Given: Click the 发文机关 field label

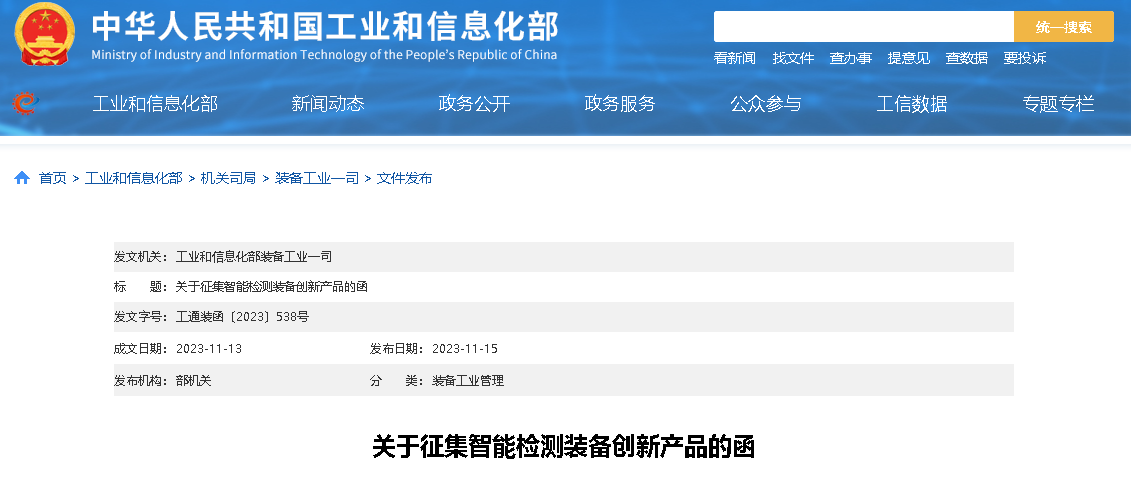Looking at the screenshot, I should pos(141,257).
